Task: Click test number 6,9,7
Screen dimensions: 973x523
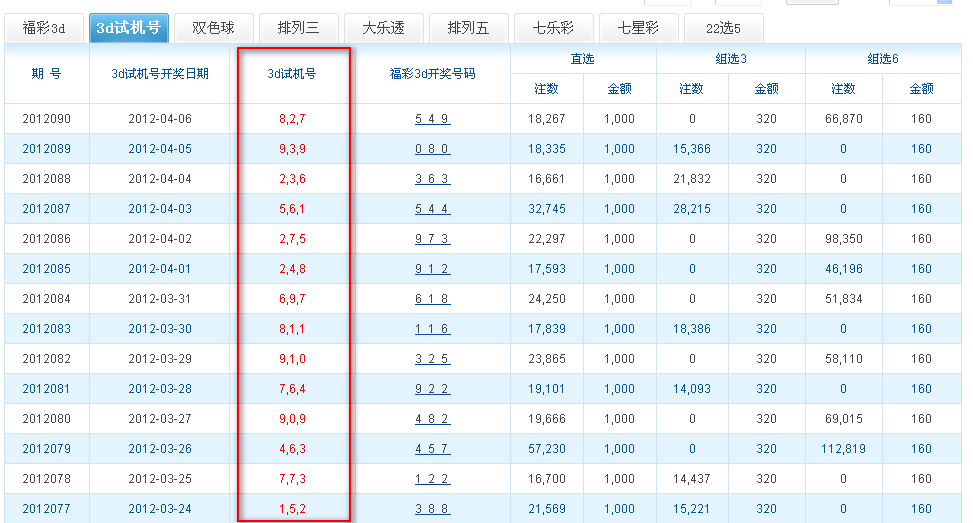Action: click(x=292, y=298)
